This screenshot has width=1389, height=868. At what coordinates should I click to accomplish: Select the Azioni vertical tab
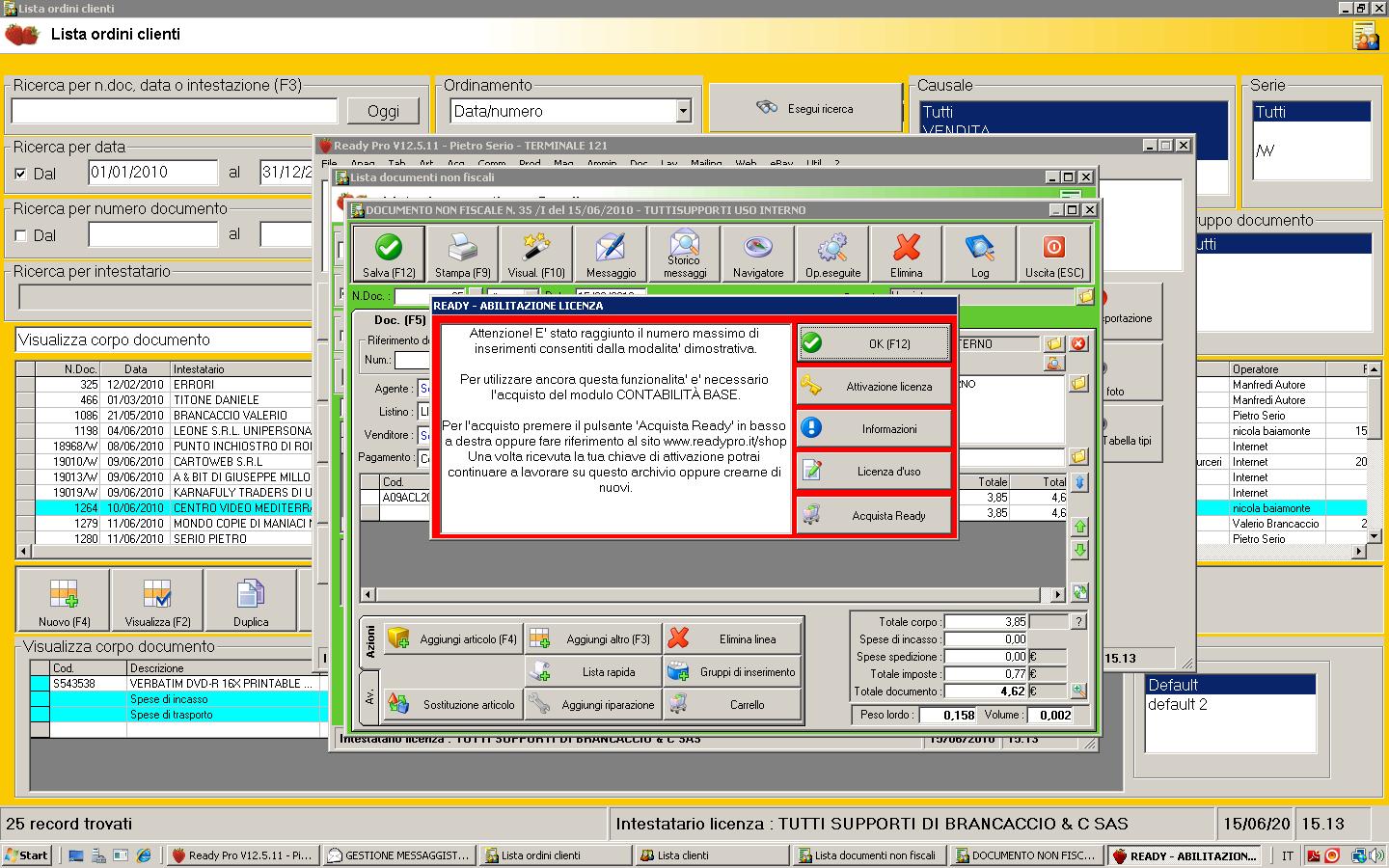[x=370, y=641]
